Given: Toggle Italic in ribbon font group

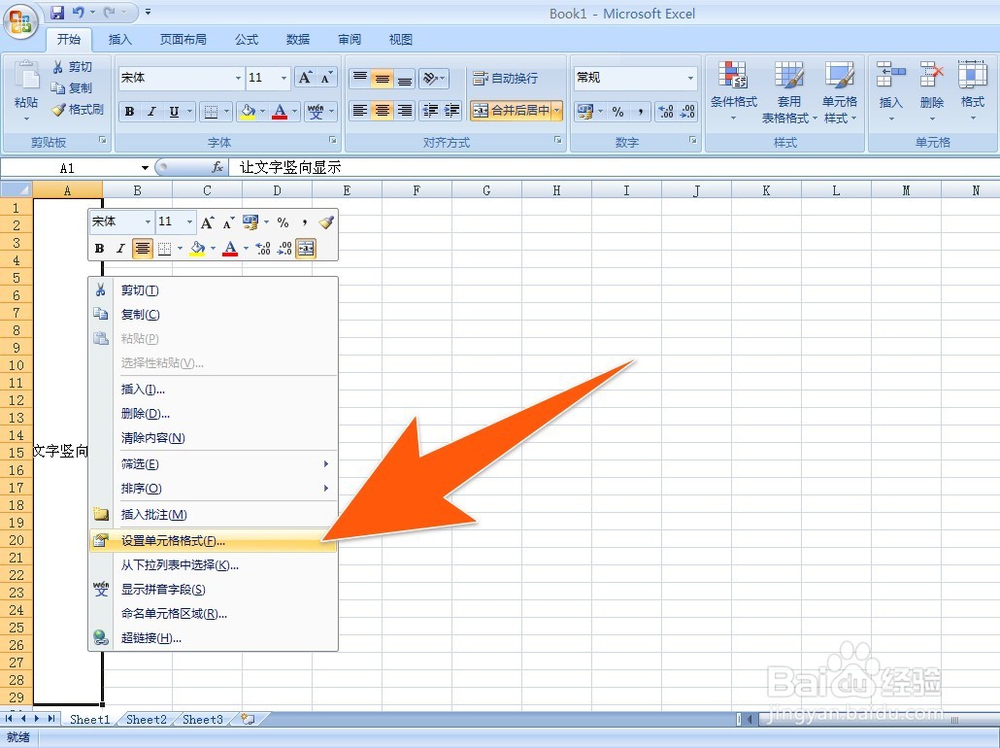Looking at the screenshot, I should (151, 112).
